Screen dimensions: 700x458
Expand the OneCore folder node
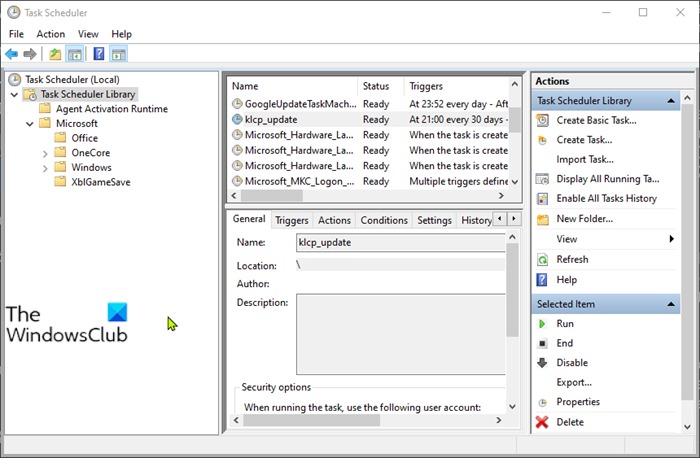46,153
